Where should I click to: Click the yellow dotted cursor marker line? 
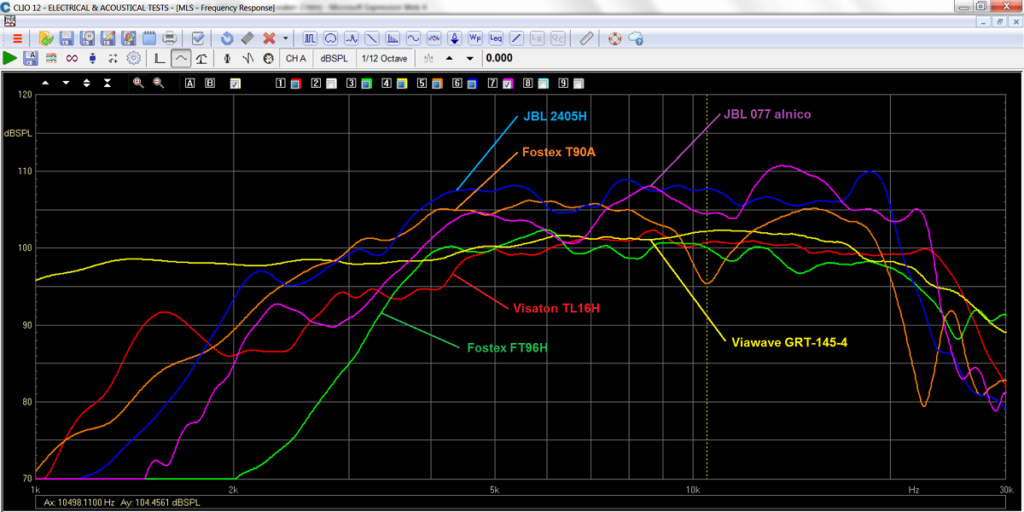point(707,287)
